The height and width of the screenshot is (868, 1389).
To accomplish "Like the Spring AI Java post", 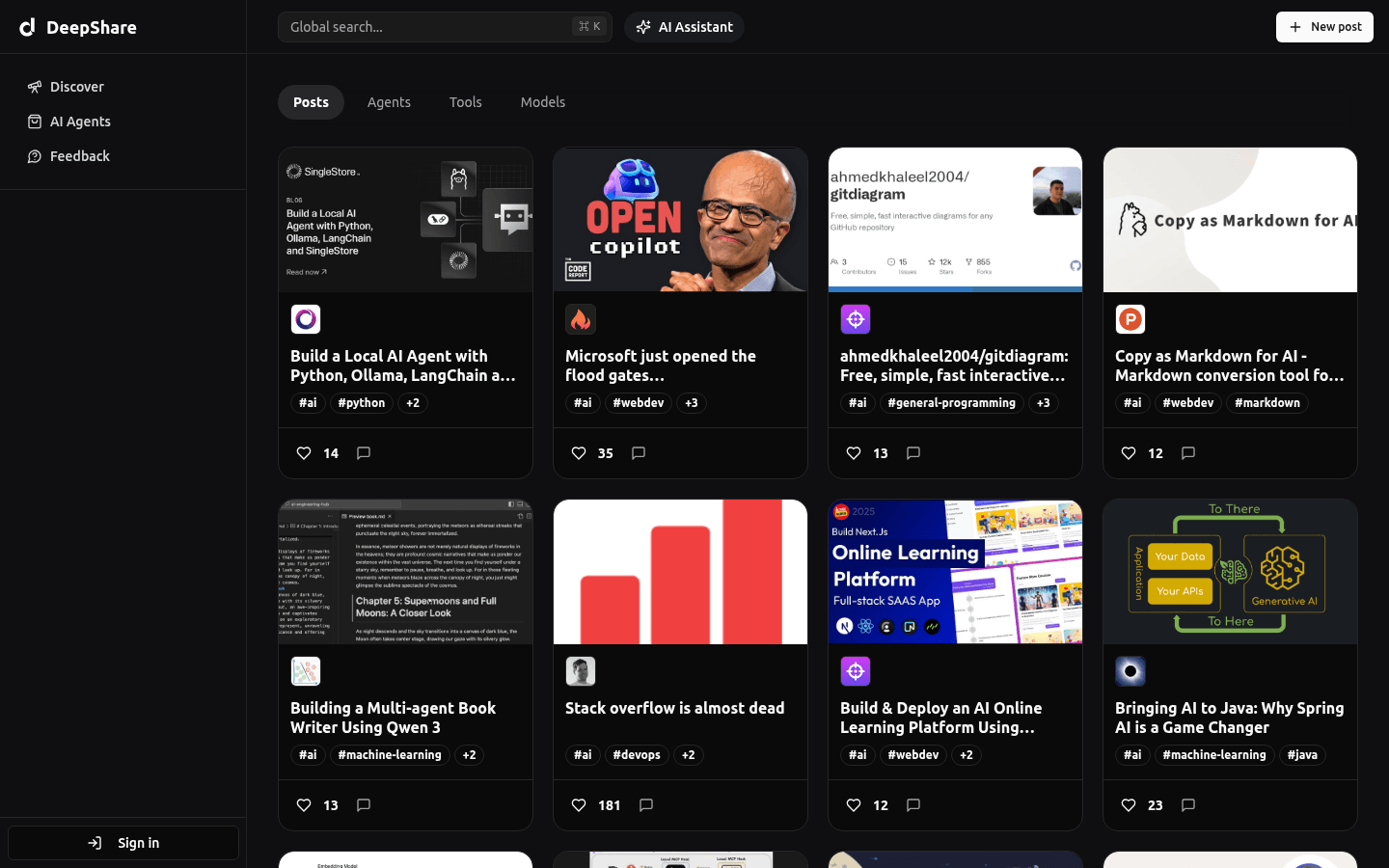I will tap(1129, 805).
